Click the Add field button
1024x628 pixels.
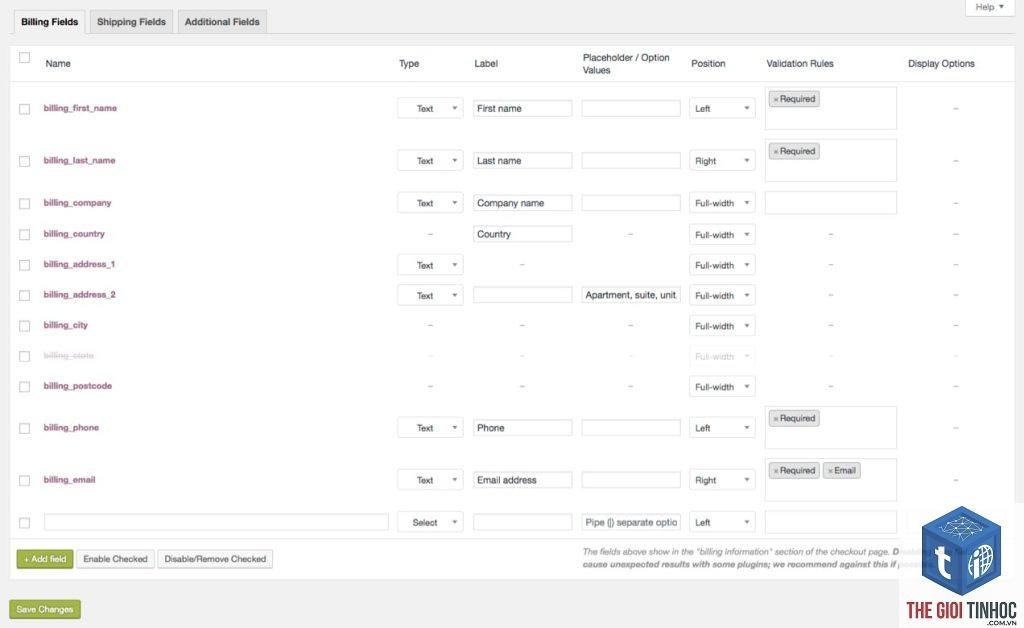coord(45,559)
